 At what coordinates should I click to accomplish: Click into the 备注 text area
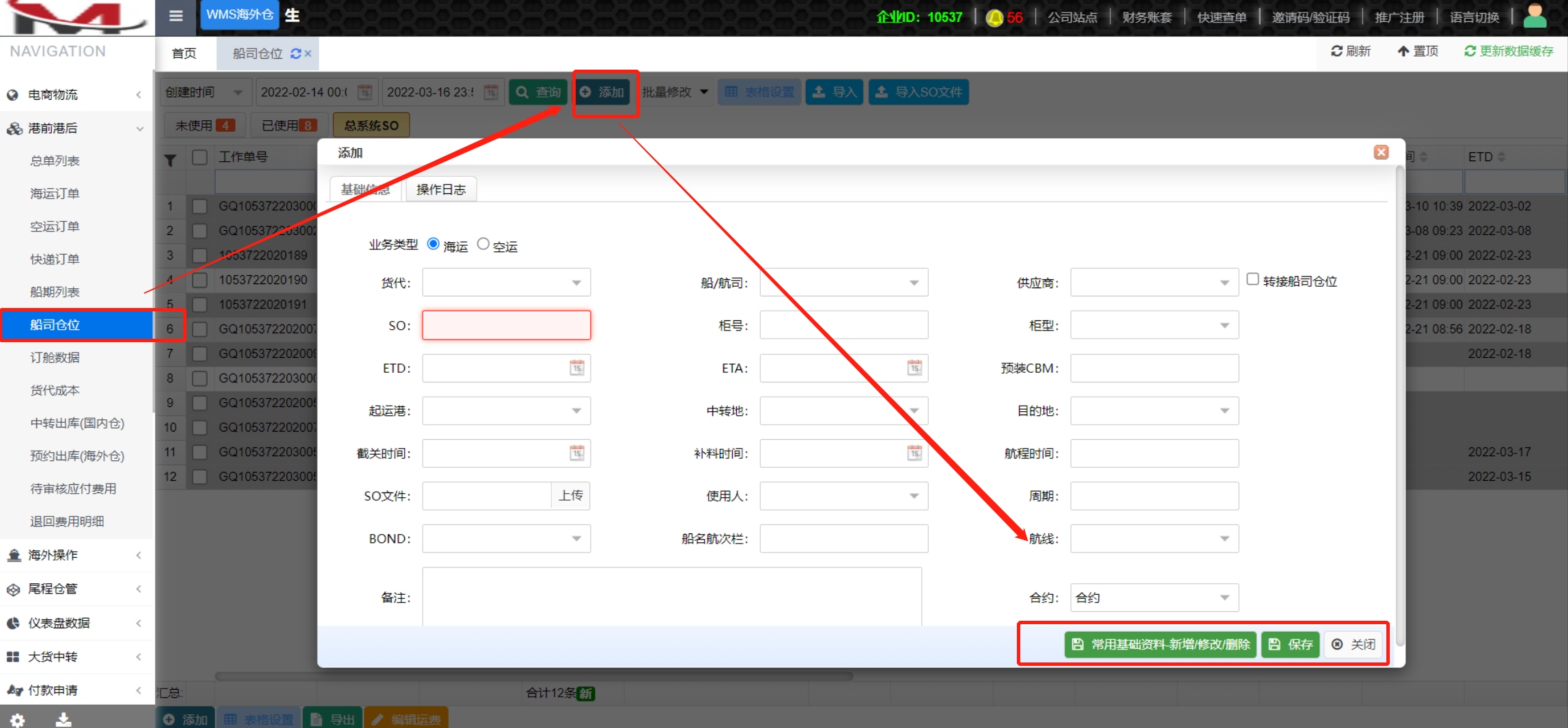[672, 597]
